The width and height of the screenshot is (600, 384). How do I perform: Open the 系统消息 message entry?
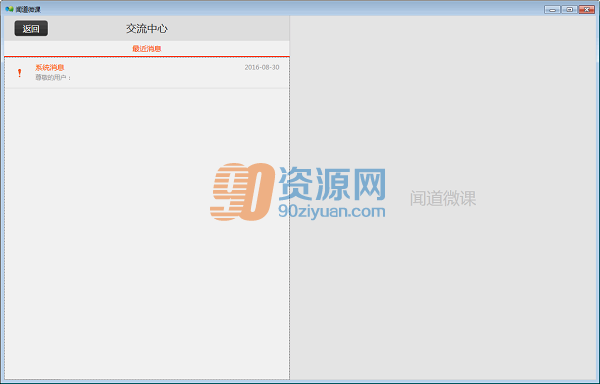(x=147, y=73)
